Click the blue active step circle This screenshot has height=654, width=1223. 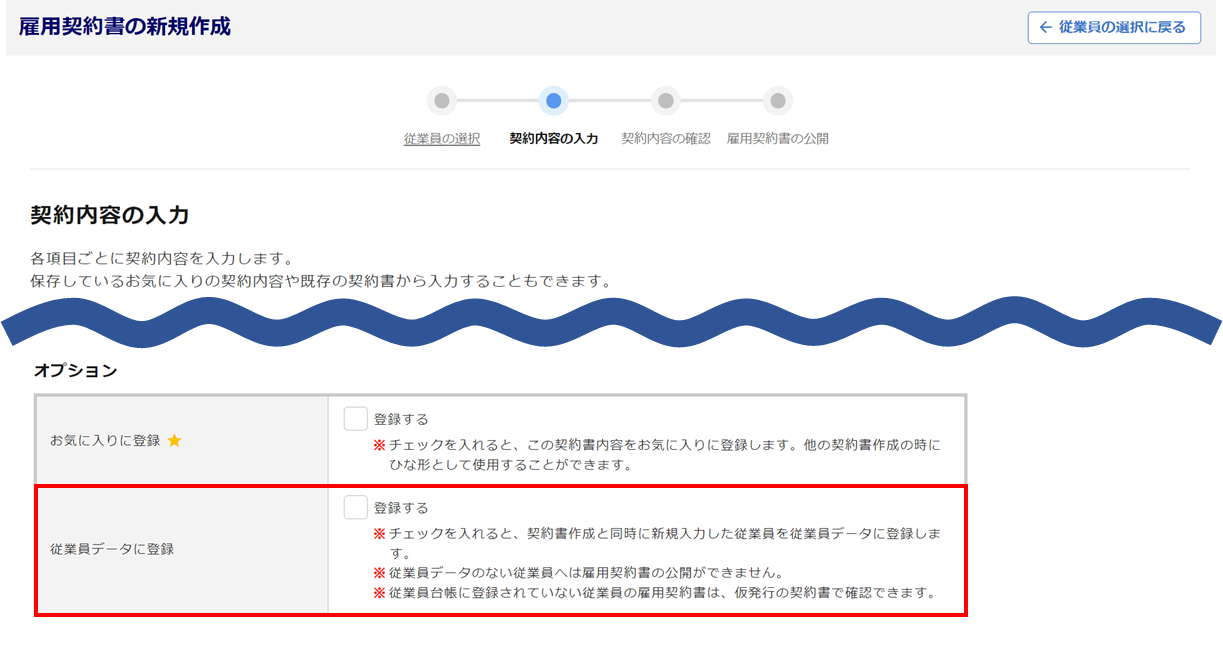(x=554, y=101)
